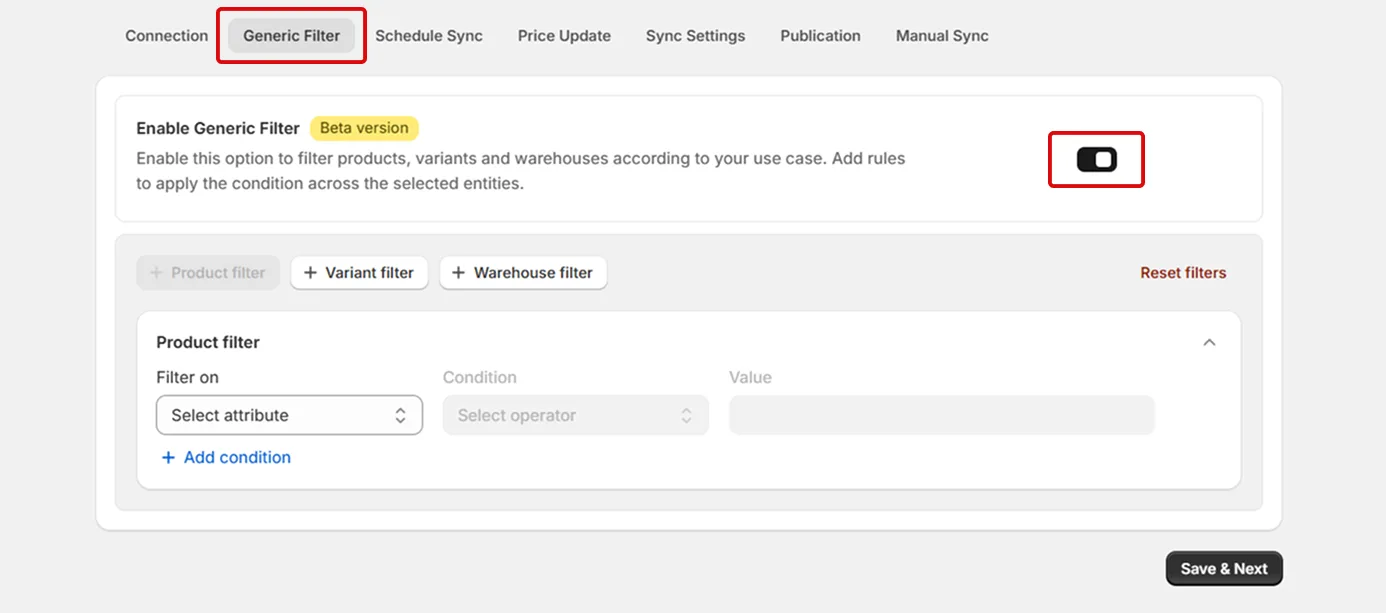Open the Select operator dropdown
Image resolution: width=1386 pixels, height=613 pixels.
click(x=576, y=415)
